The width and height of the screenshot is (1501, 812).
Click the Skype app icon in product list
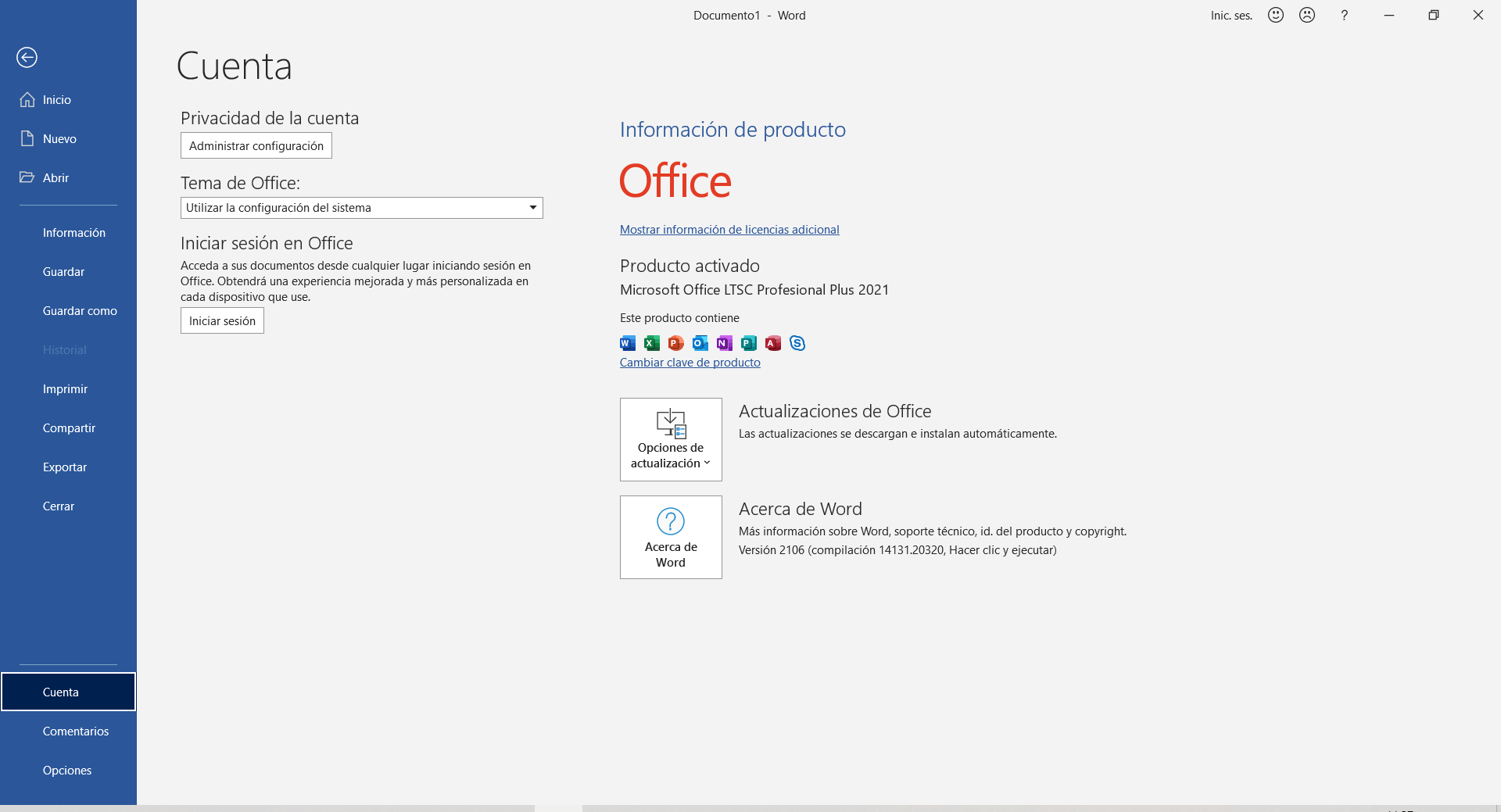click(x=797, y=342)
